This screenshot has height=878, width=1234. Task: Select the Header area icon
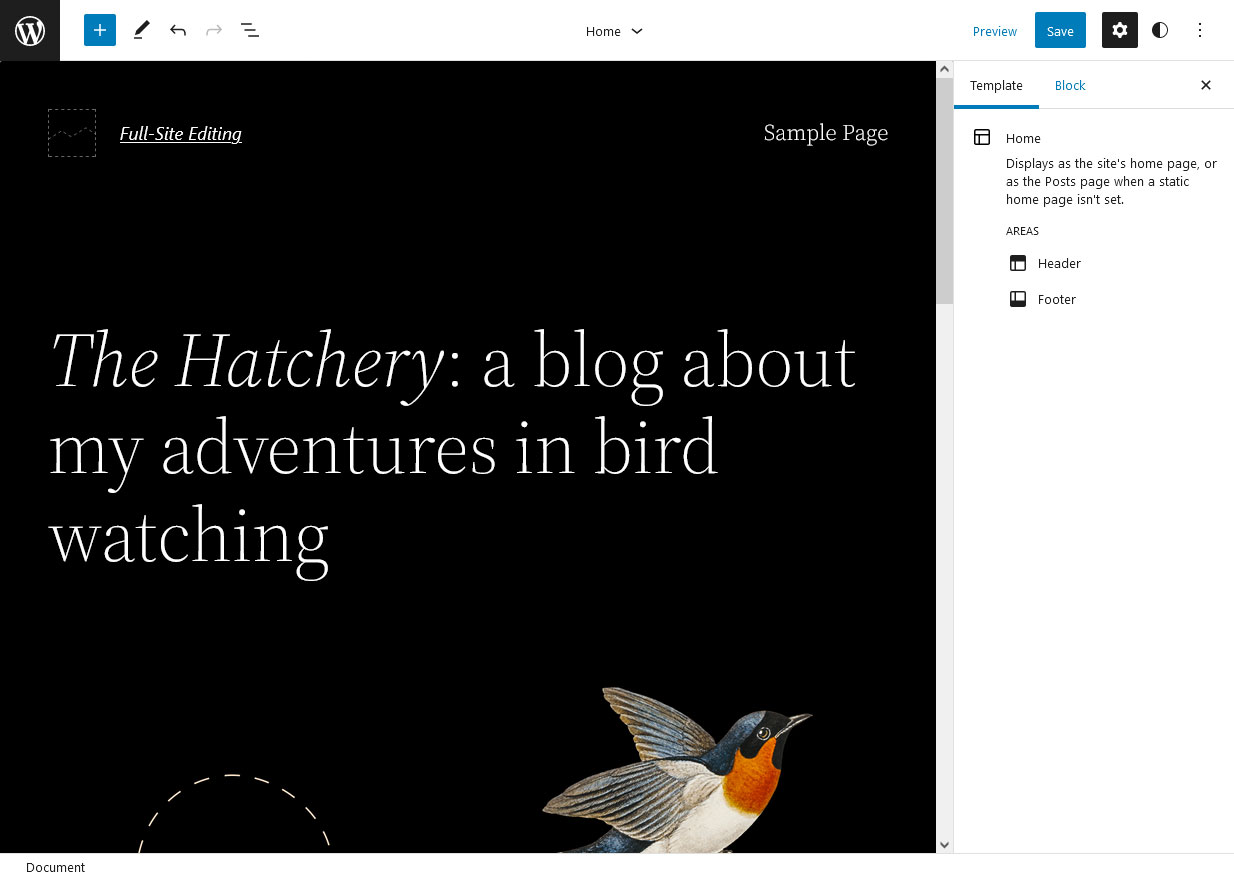tap(1017, 263)
